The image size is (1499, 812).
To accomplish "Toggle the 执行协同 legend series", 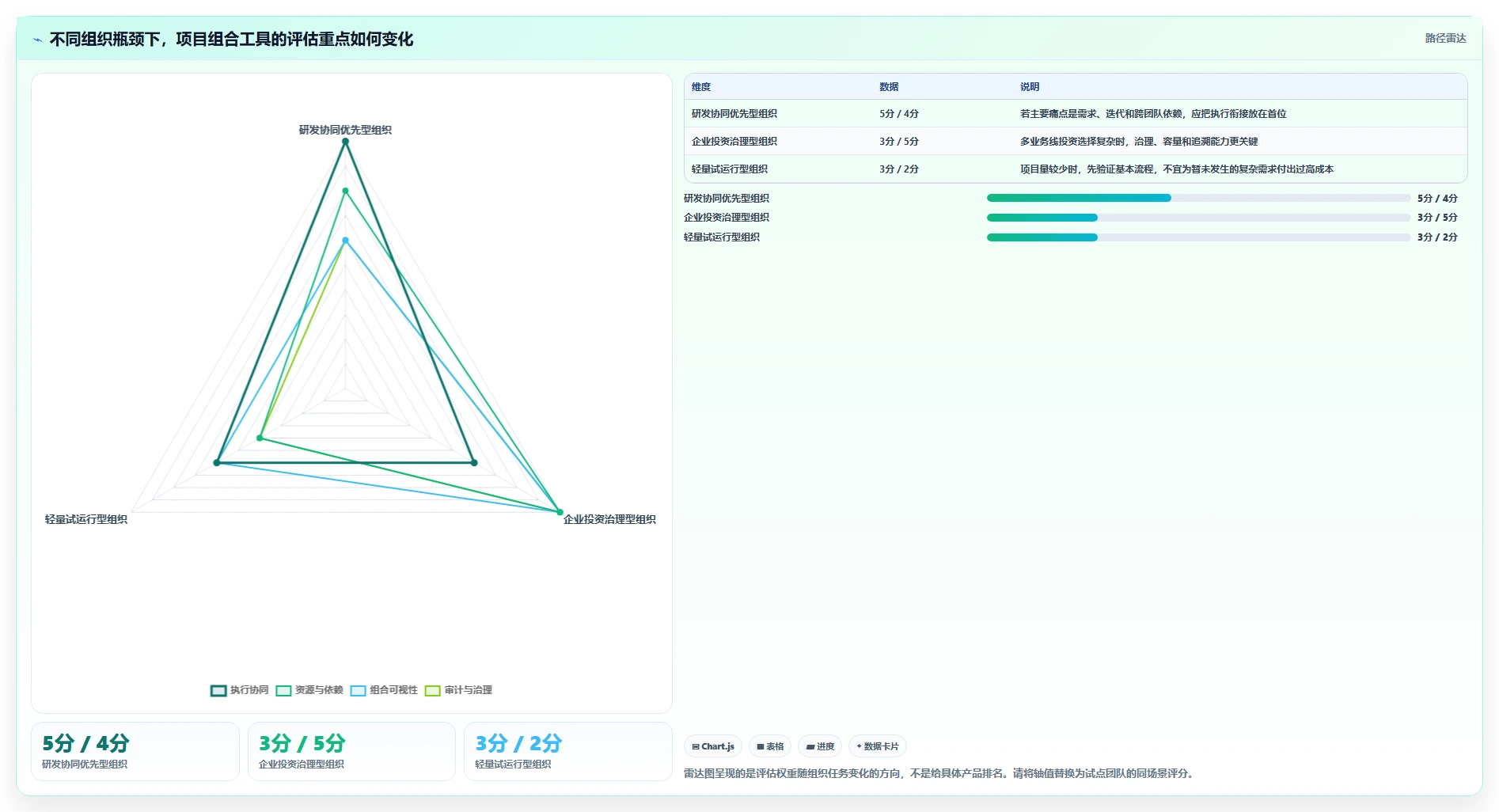I will click(x=240, y=690).
